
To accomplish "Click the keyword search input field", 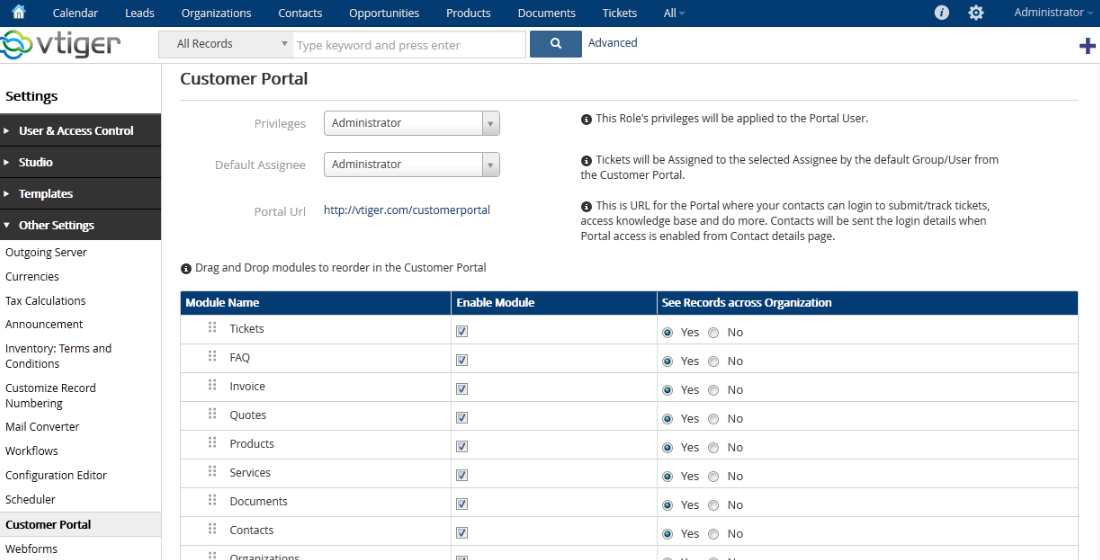I will (x=408, y=45).
